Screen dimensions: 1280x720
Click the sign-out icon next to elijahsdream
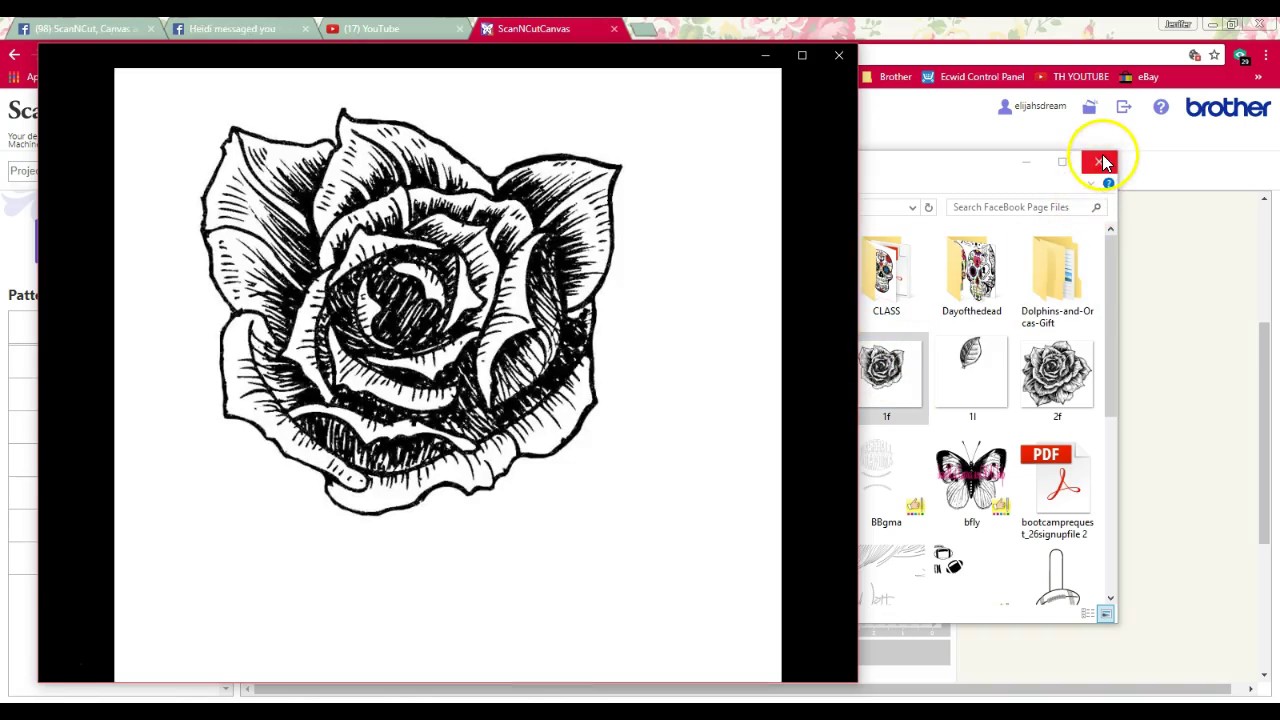1124,106
